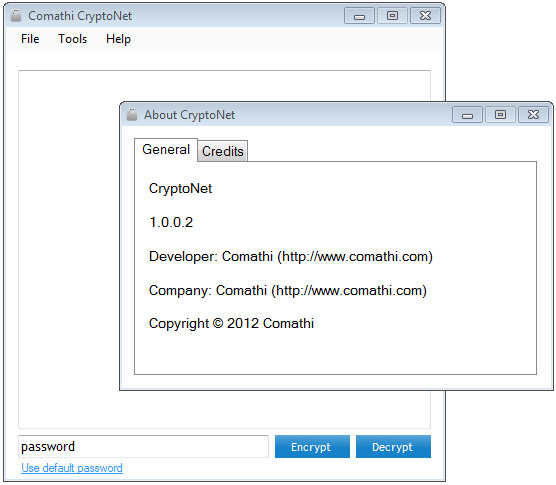This screenshot has height=485, width=556.
Task: Click the Decrypt button
Action: pyautogui.click(x=393, y=447)
